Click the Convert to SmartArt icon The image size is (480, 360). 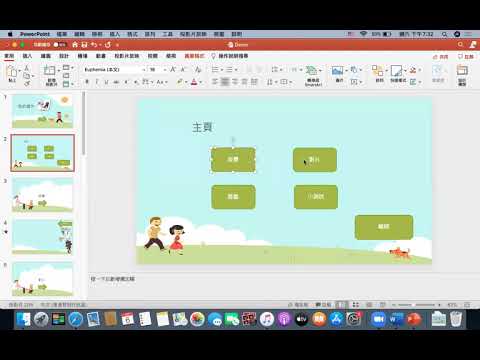(x=311, y=70)
